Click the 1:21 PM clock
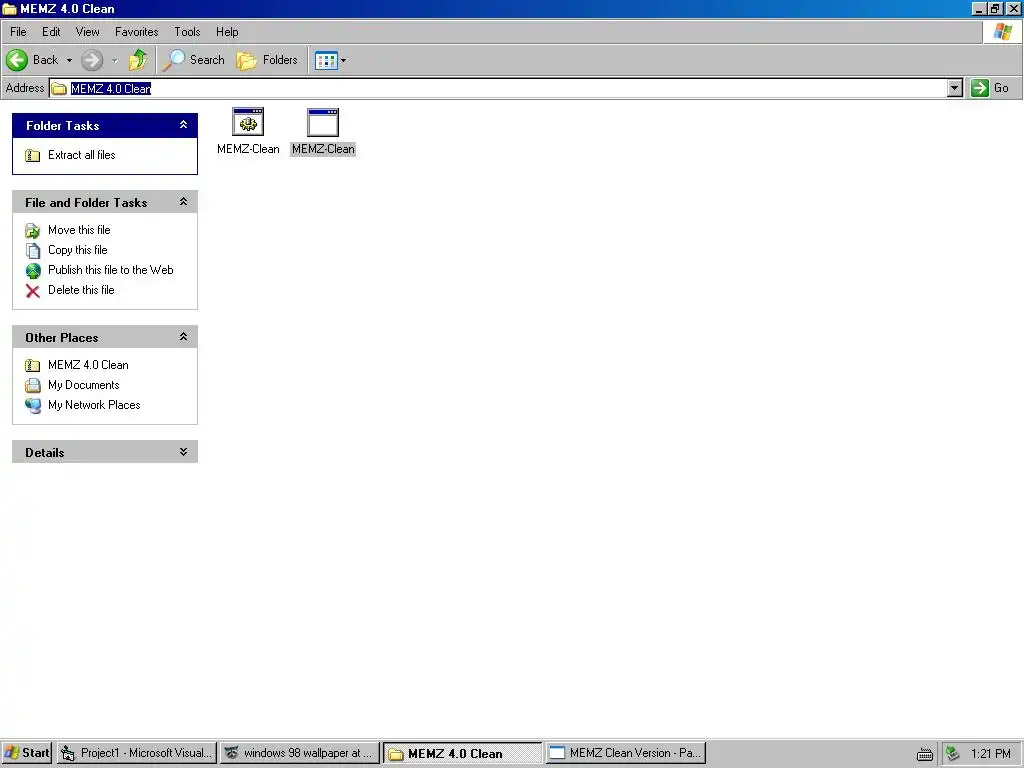 991,754
